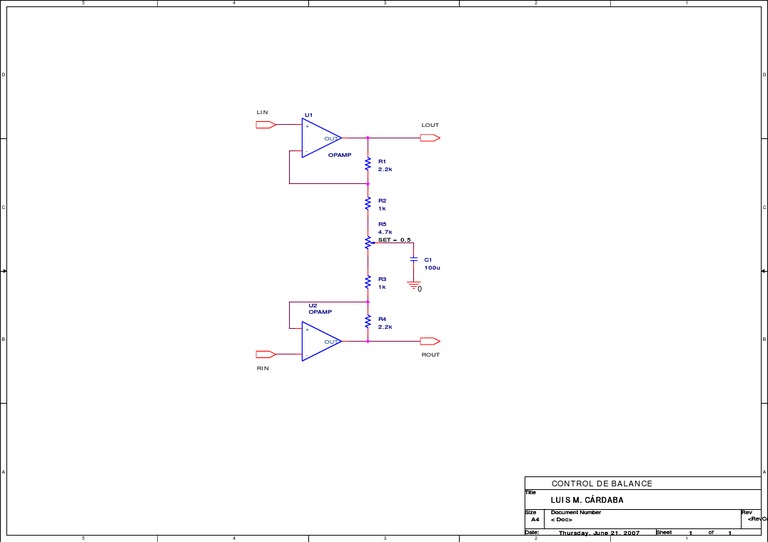This screenshot has height=542, width=768.
Task: Click the ground symbol below C1
Action: tap(414, 284)
